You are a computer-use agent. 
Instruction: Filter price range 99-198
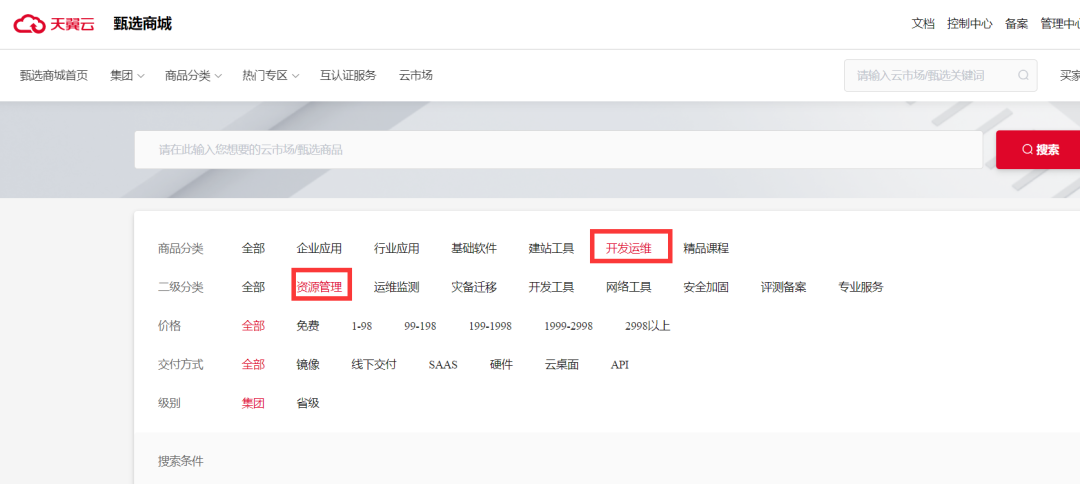point(420,326)
